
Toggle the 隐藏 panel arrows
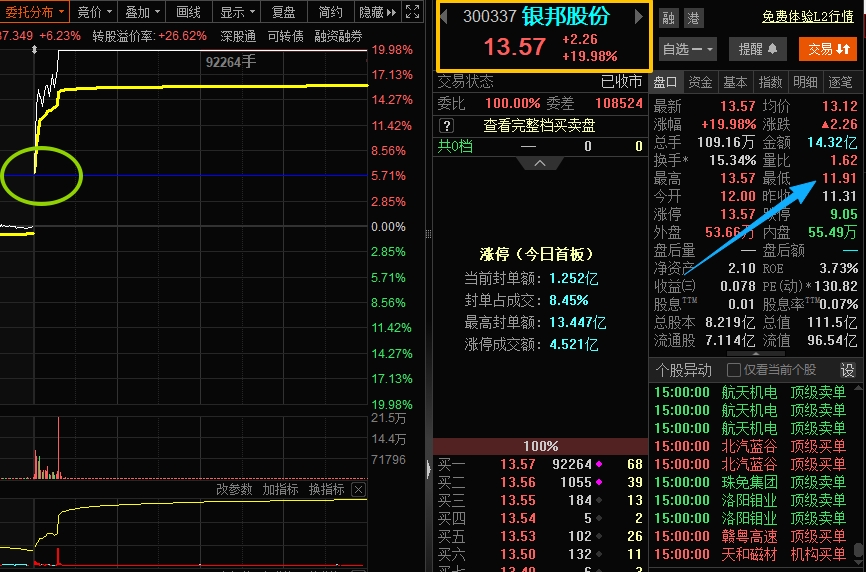click(378, 12)
